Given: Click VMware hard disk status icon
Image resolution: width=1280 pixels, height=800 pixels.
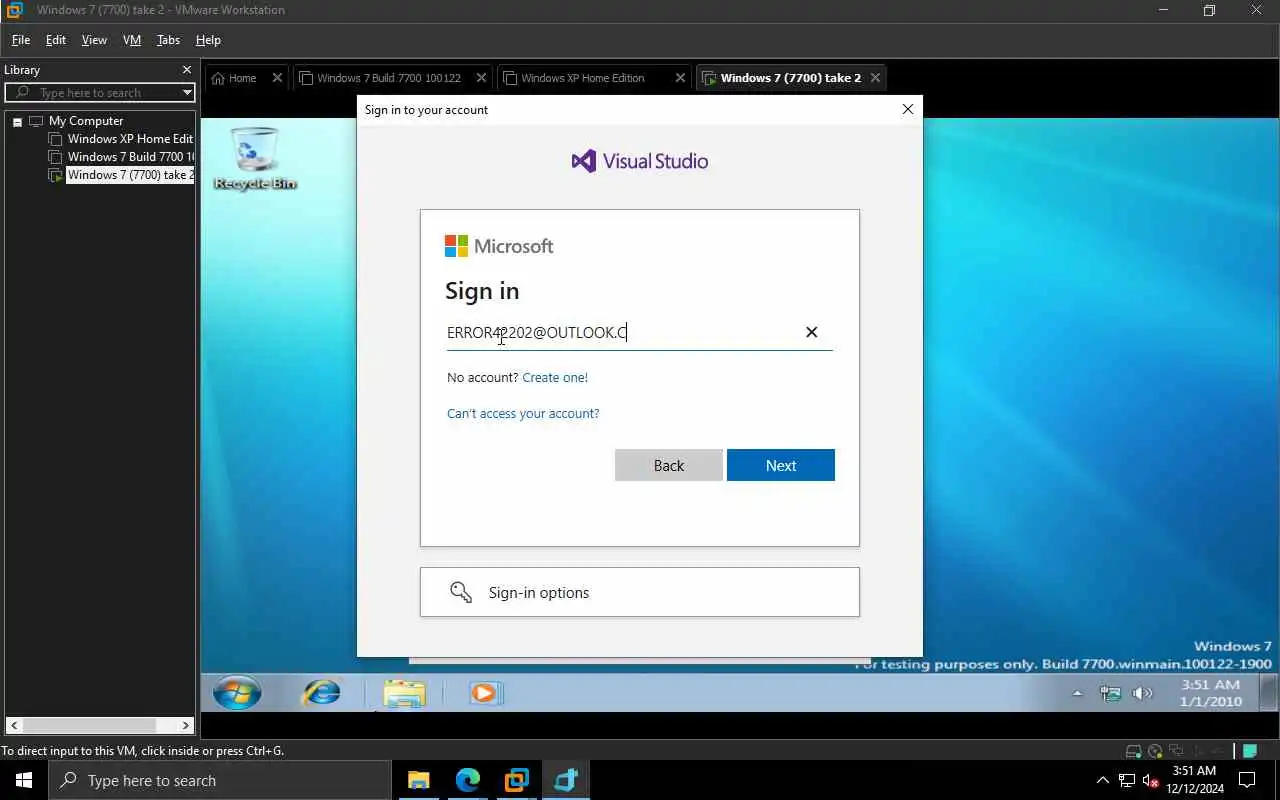Looking at the screenshot, I should point(1133,751).
